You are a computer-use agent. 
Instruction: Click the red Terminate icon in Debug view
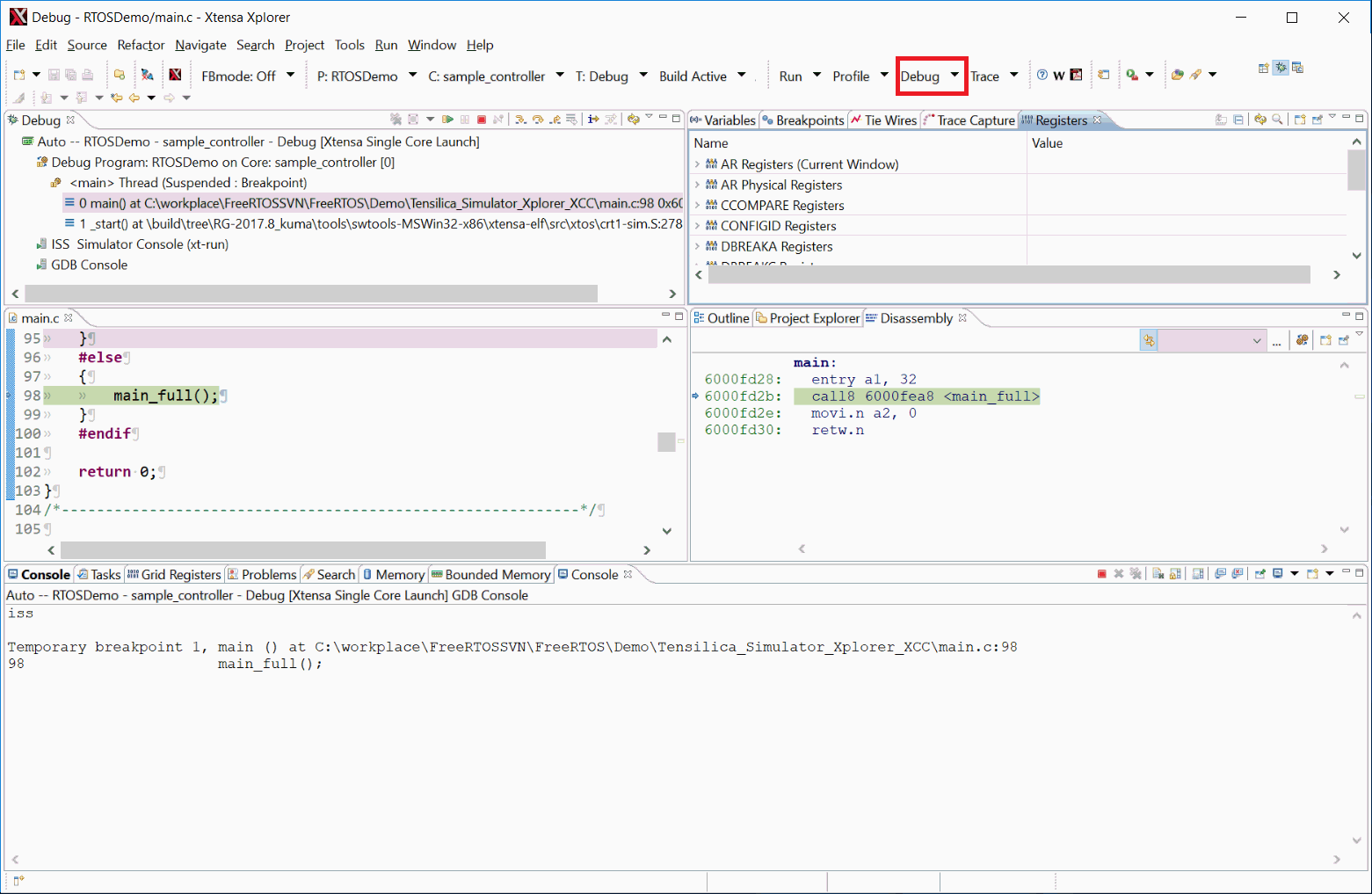[482, 119]
